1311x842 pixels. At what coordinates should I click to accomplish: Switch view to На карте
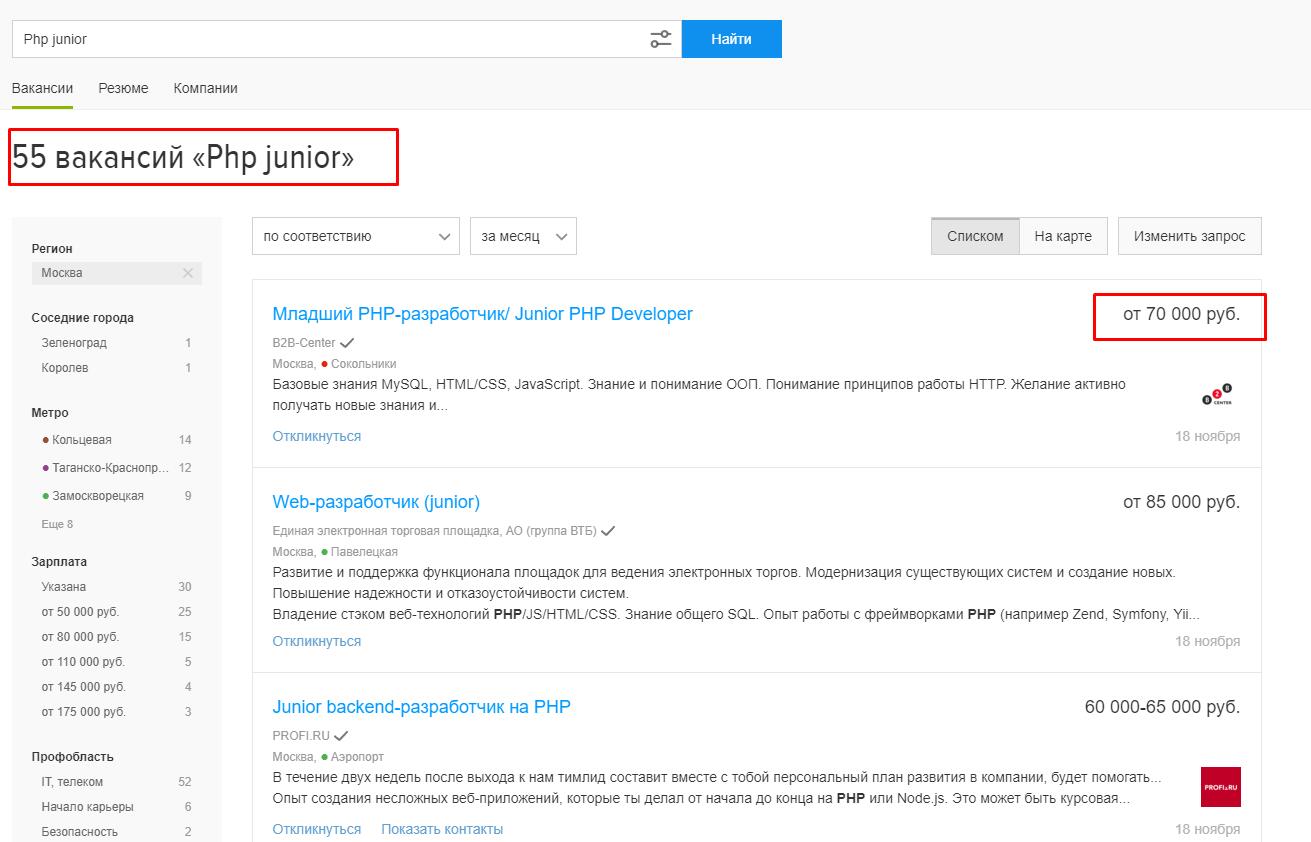click(x=1062, y=236)
